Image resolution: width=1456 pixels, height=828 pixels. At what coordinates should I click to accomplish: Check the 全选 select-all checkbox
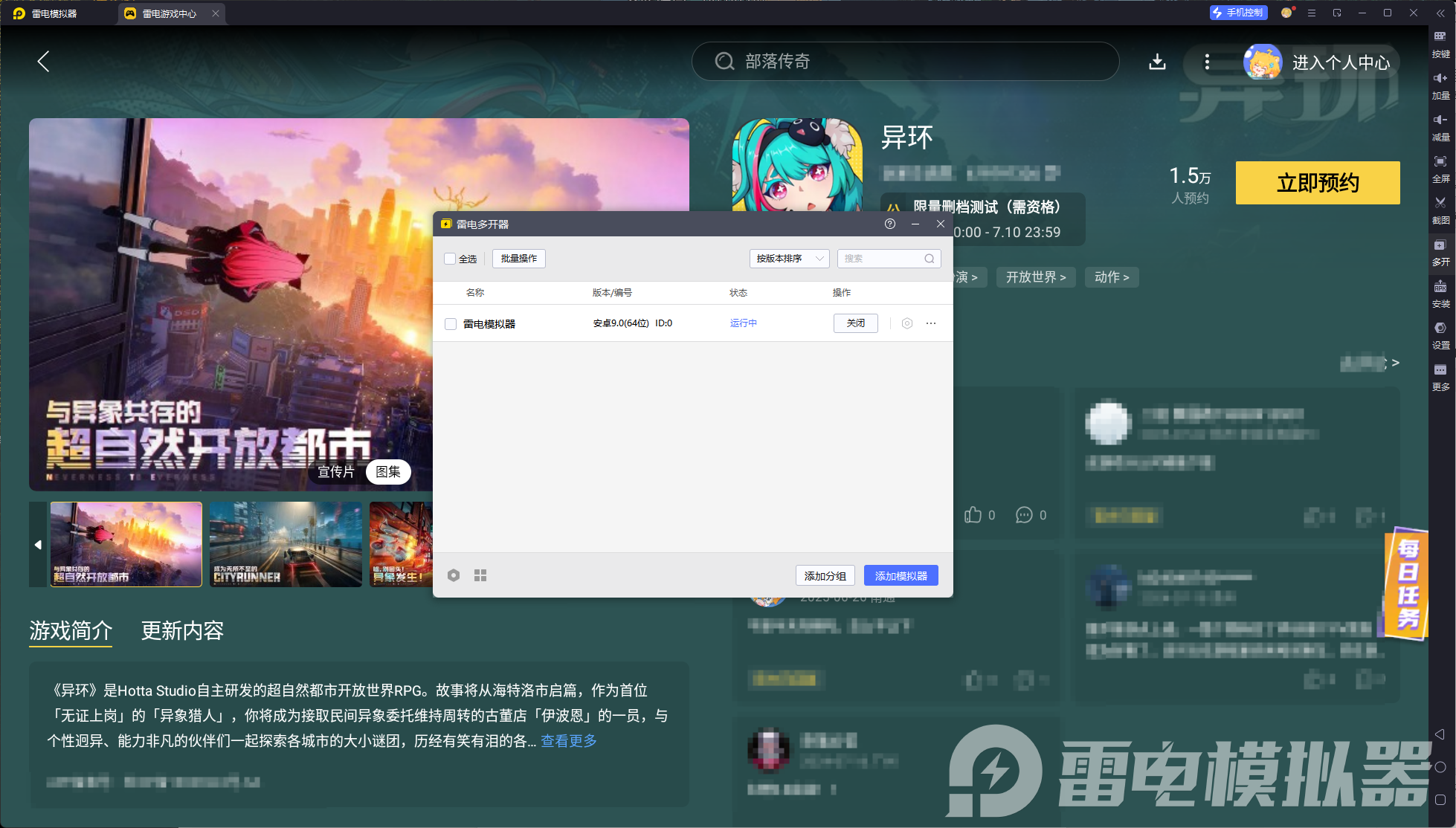(x=450, y=259)
